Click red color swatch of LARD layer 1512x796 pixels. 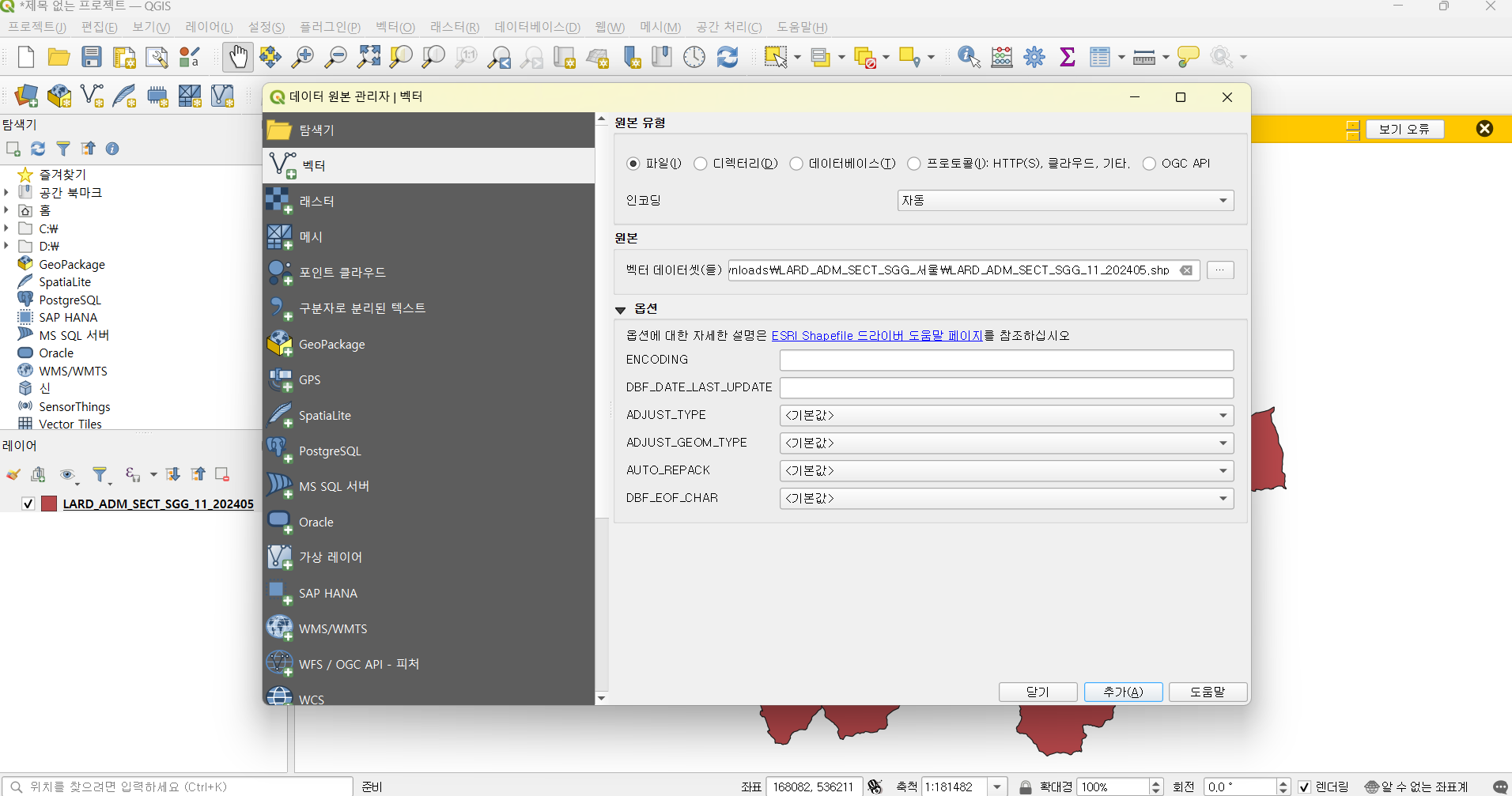click(49, 504)
